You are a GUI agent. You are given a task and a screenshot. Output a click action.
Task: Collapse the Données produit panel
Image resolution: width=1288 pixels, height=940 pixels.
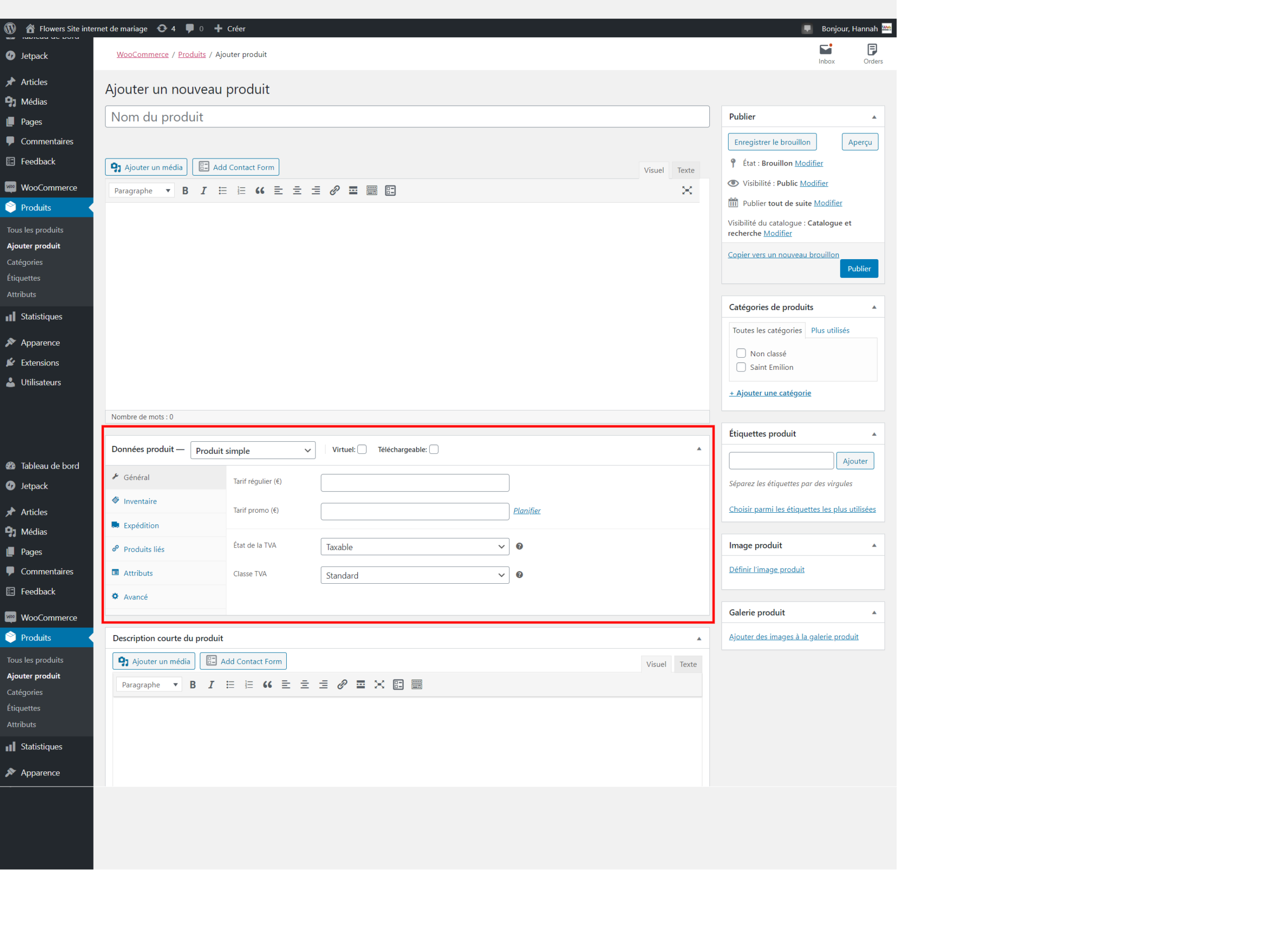[699, 449]
